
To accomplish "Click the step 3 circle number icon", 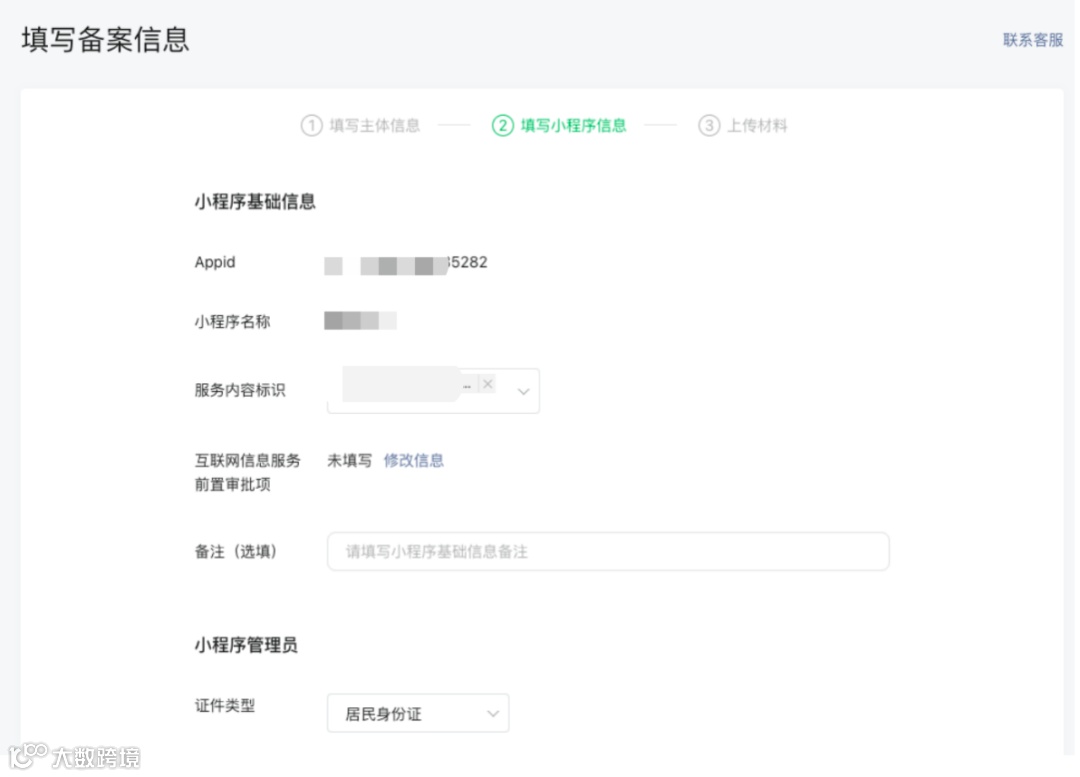I will 709,126.
